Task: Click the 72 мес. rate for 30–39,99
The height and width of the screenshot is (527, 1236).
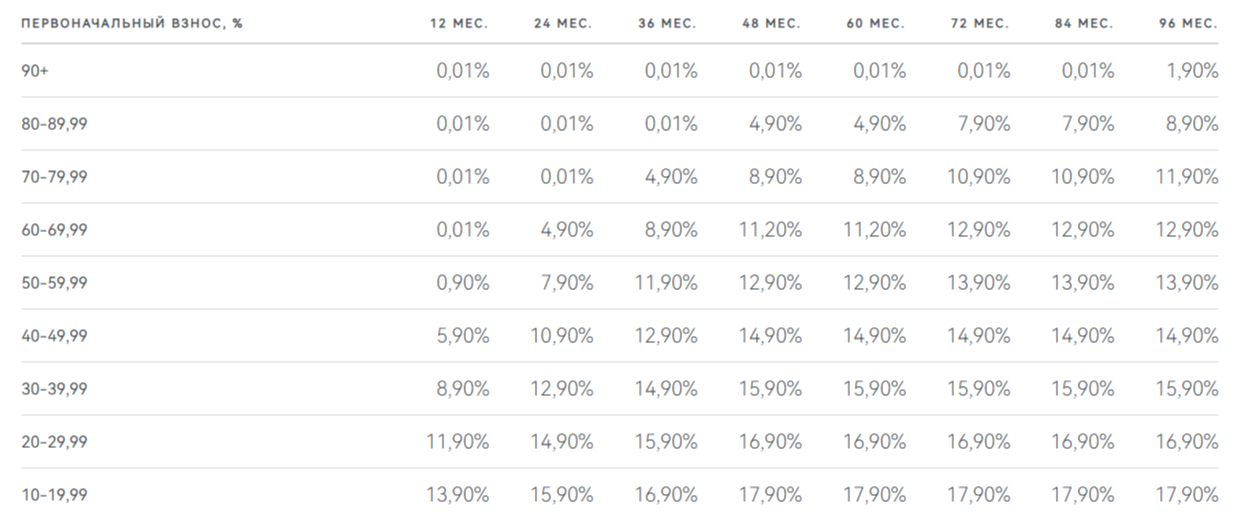Action: tap(979, 389)
